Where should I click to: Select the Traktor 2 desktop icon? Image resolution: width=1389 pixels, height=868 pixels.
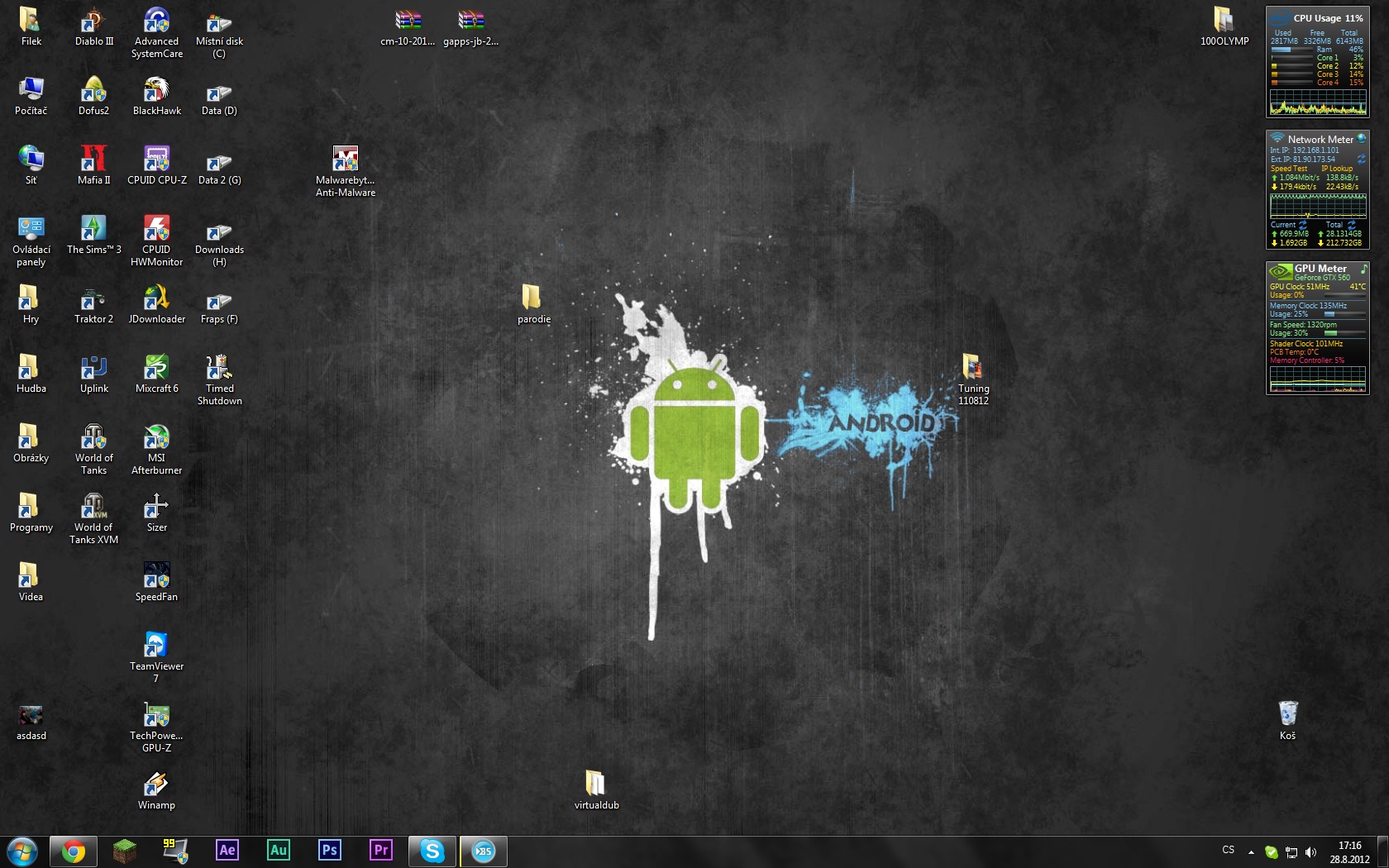(x=94, y=304)
